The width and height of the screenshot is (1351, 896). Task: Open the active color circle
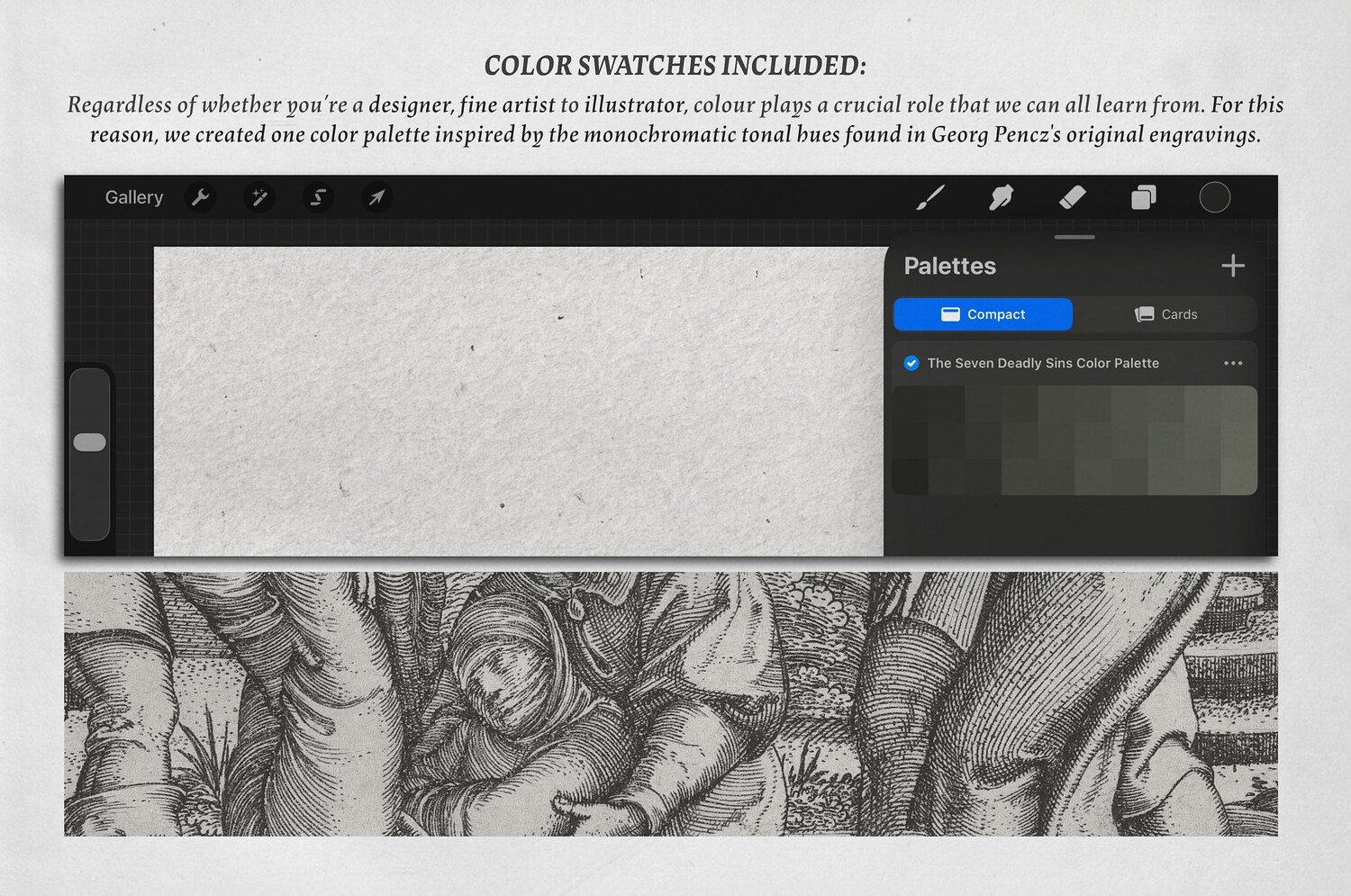pyautogui.click(x=1214, y=197)
